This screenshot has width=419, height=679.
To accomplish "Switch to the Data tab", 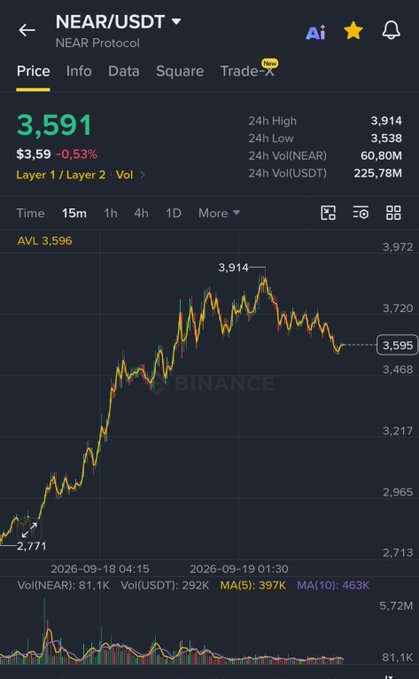I will [124, 71].
